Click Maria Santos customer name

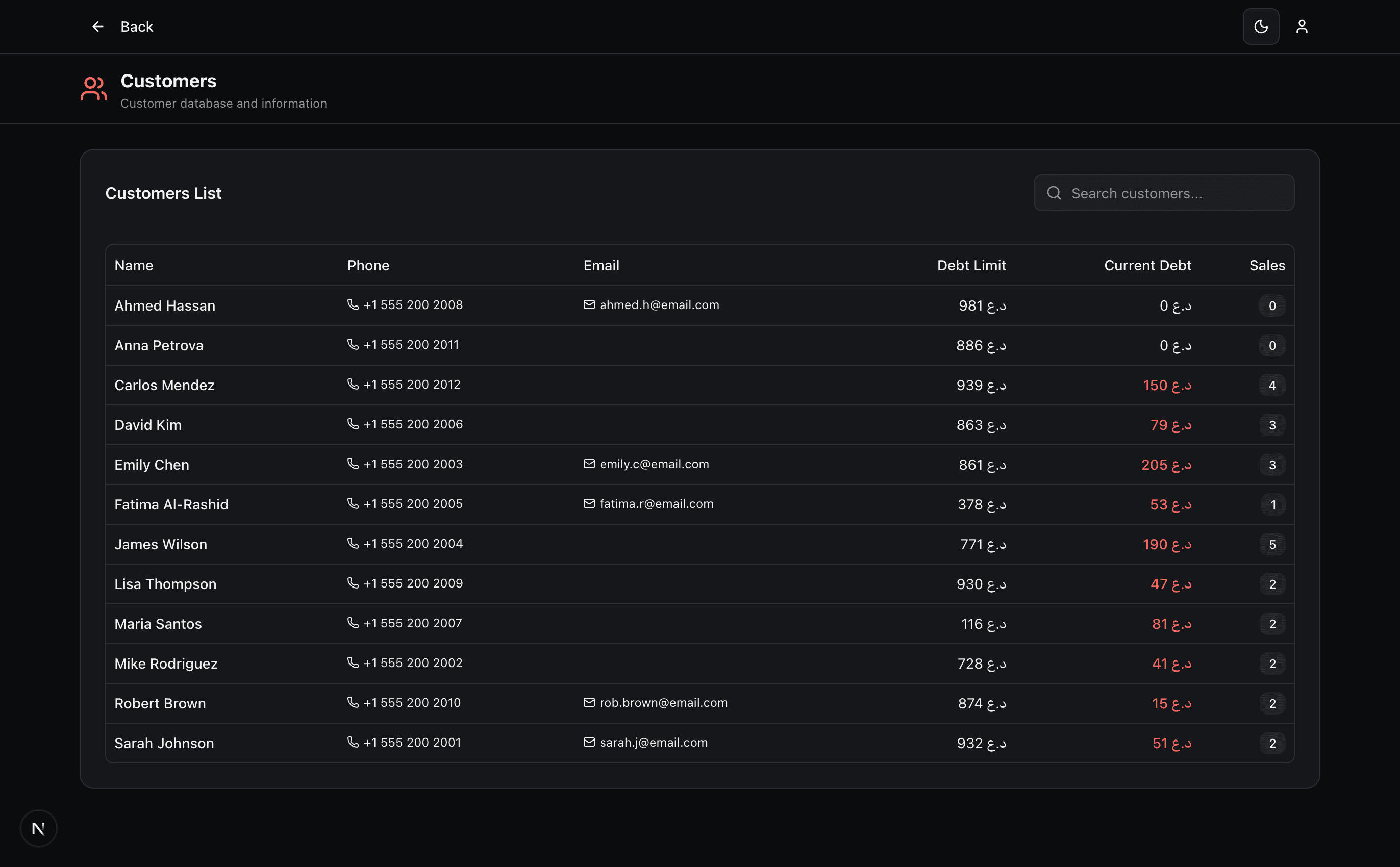[x=158, y=624]
